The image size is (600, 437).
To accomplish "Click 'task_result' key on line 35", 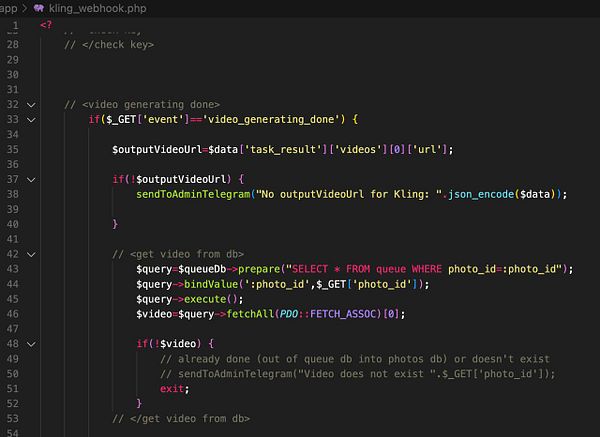I will pos(283,149).
